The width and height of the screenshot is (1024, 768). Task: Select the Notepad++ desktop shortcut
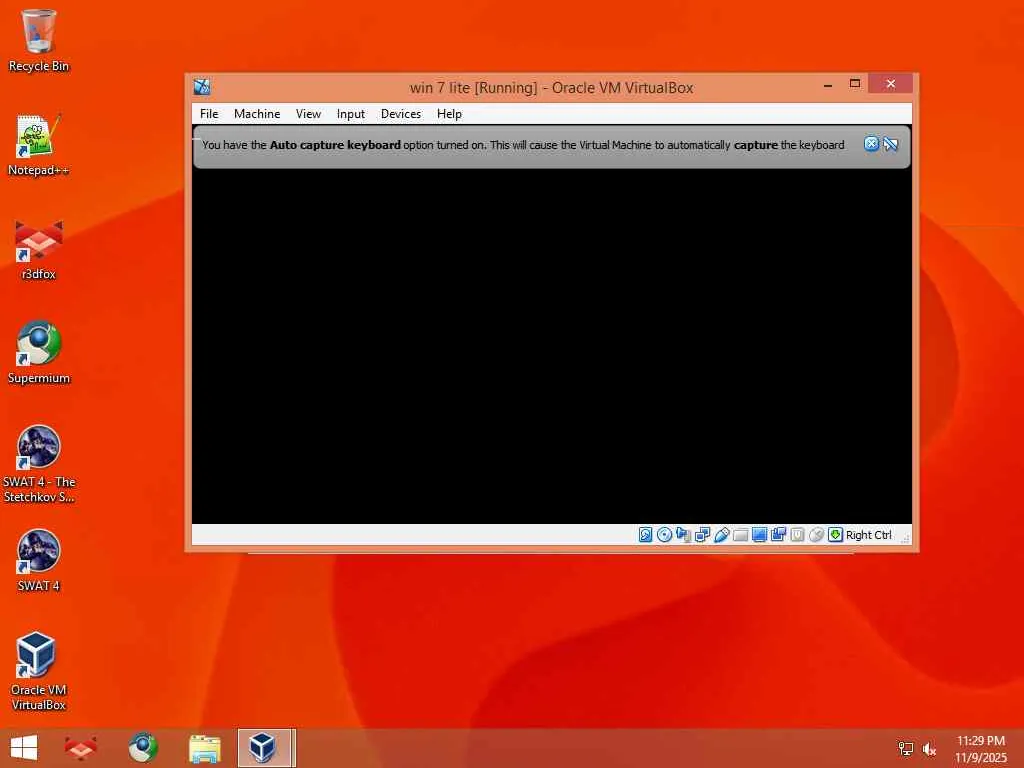tap(39, 145)
